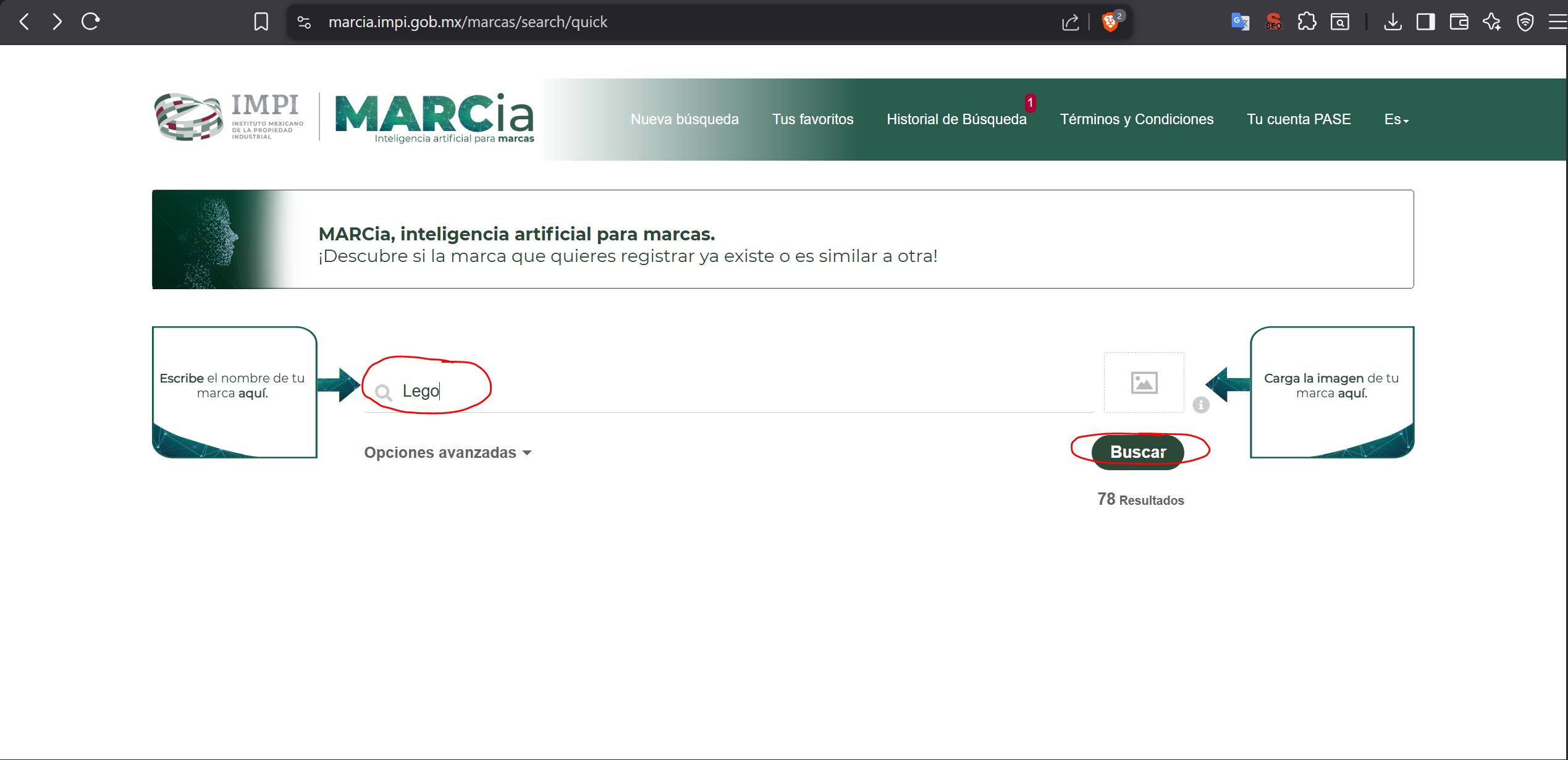Click the Brave Shields lion icon
Image resolution: width=1568 pixels, height=760 pixels.
(x=1110, y=23)
